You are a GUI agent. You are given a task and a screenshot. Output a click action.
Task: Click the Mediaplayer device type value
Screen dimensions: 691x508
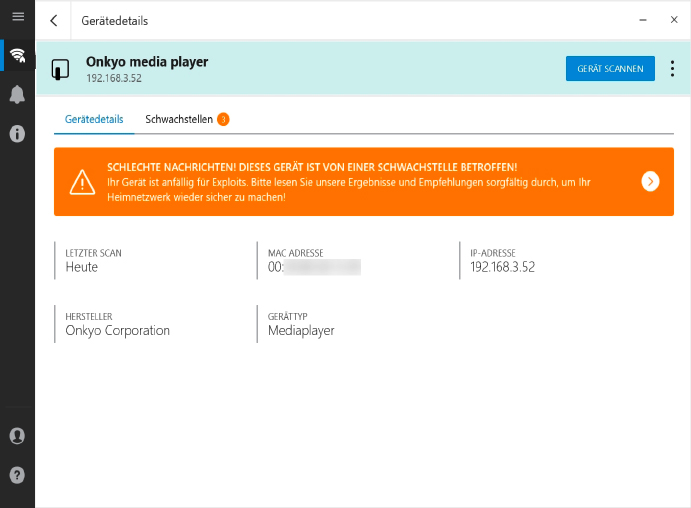tap(301, 330)
